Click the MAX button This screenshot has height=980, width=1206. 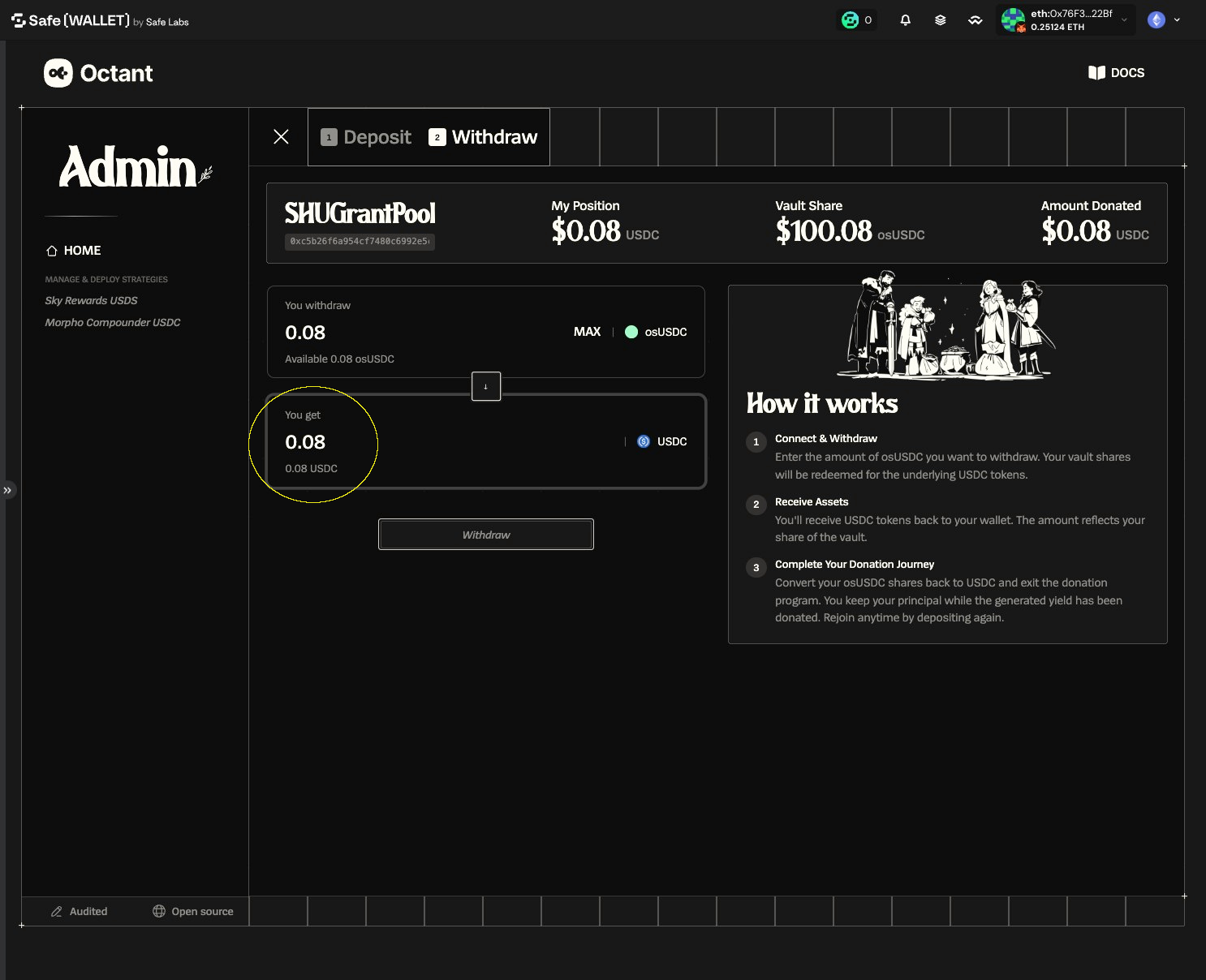point(587,332)
